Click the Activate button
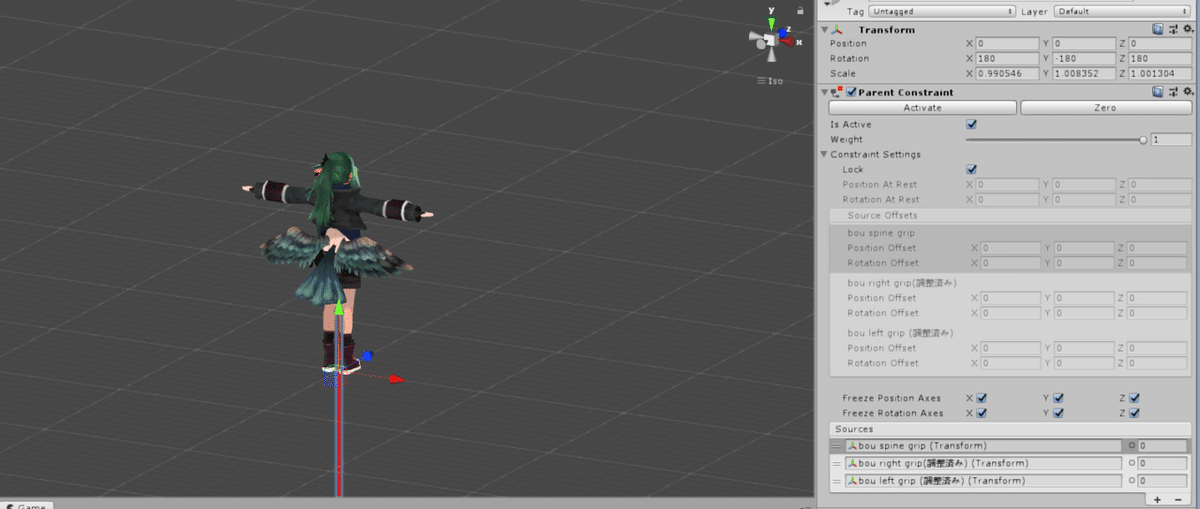 tap(922, 108)
